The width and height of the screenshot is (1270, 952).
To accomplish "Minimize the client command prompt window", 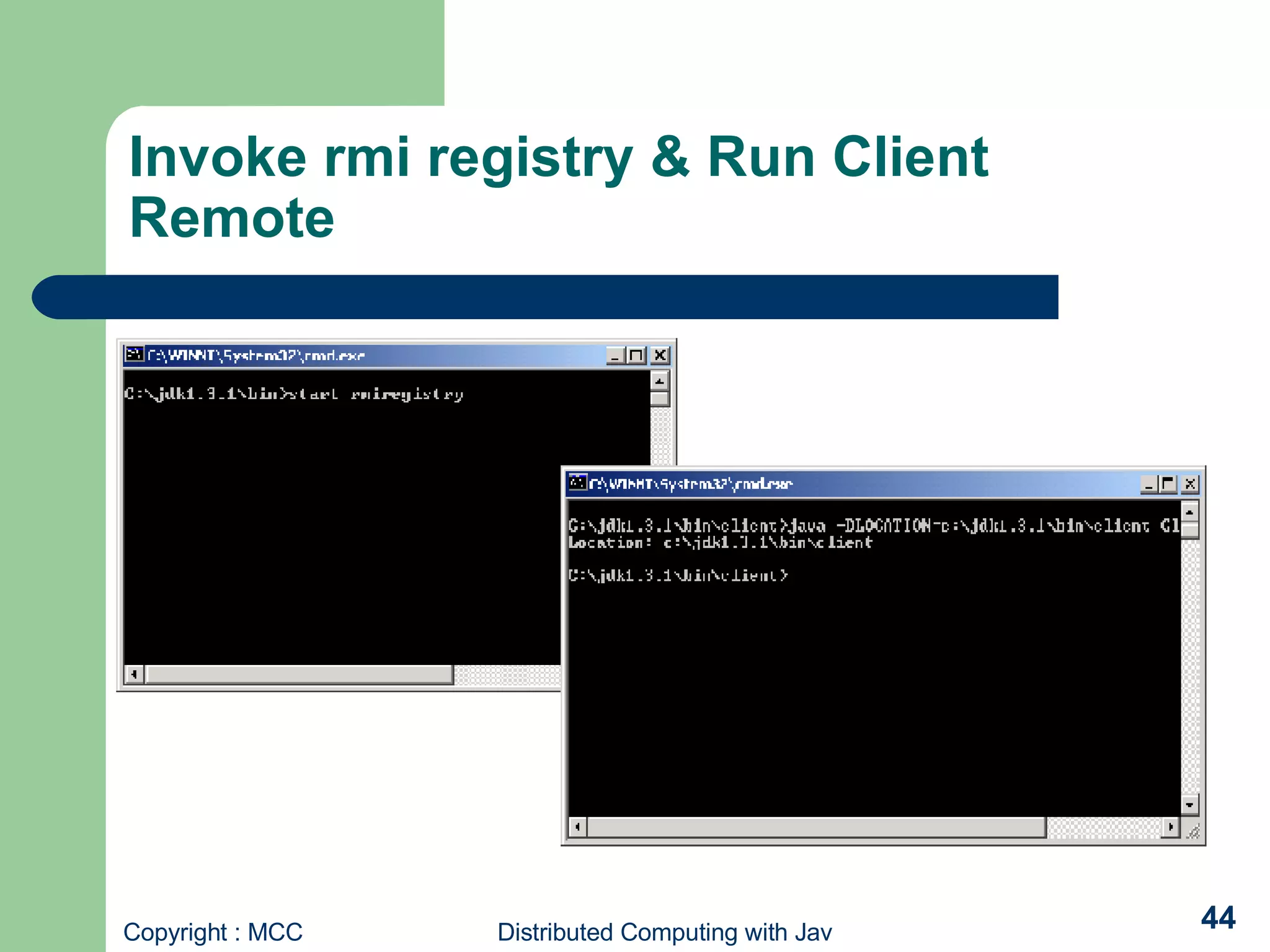I will tap(1148, 485).
